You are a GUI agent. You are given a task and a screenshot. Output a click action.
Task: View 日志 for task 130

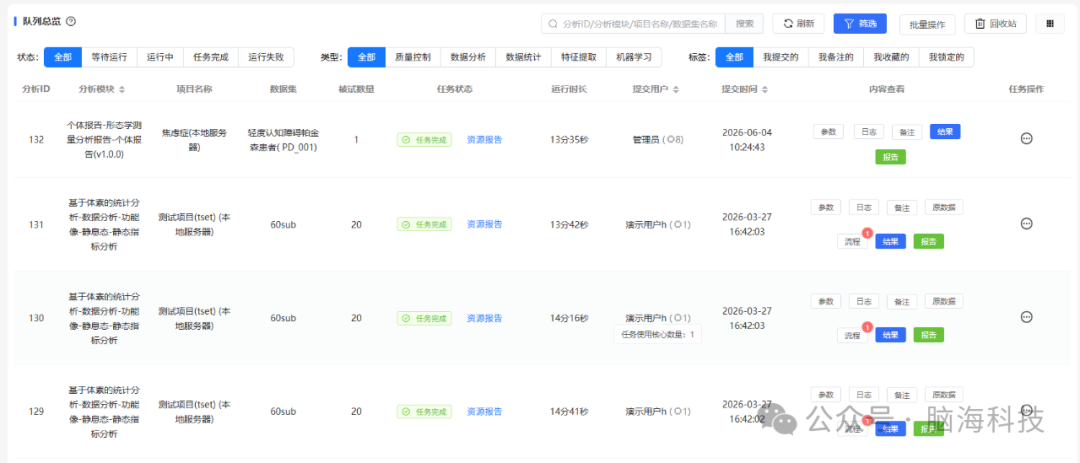864,301
